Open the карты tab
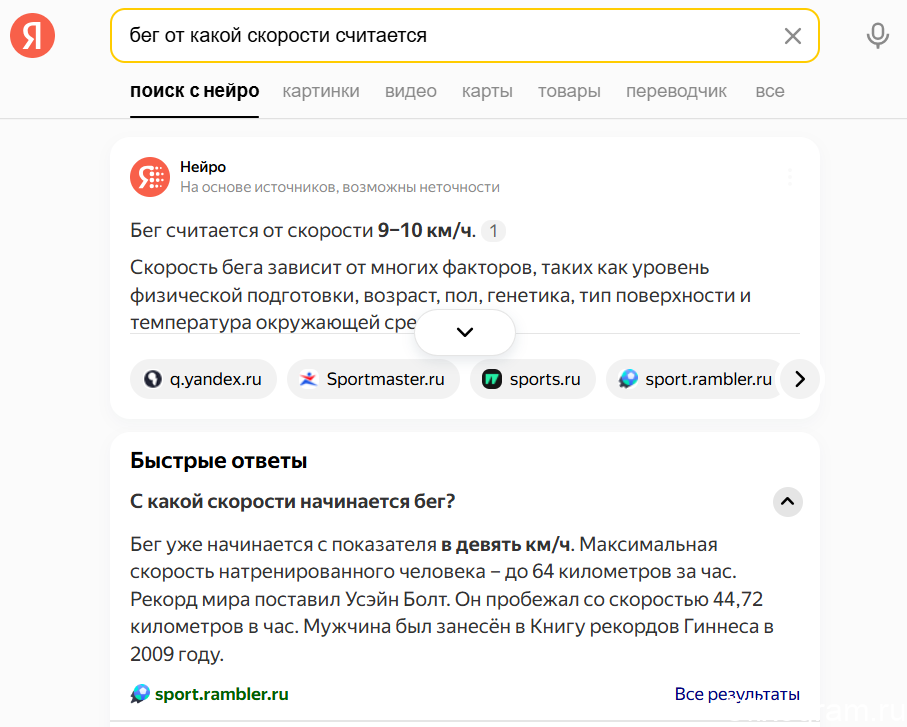 pyautogui.click(x=487, y=91)
